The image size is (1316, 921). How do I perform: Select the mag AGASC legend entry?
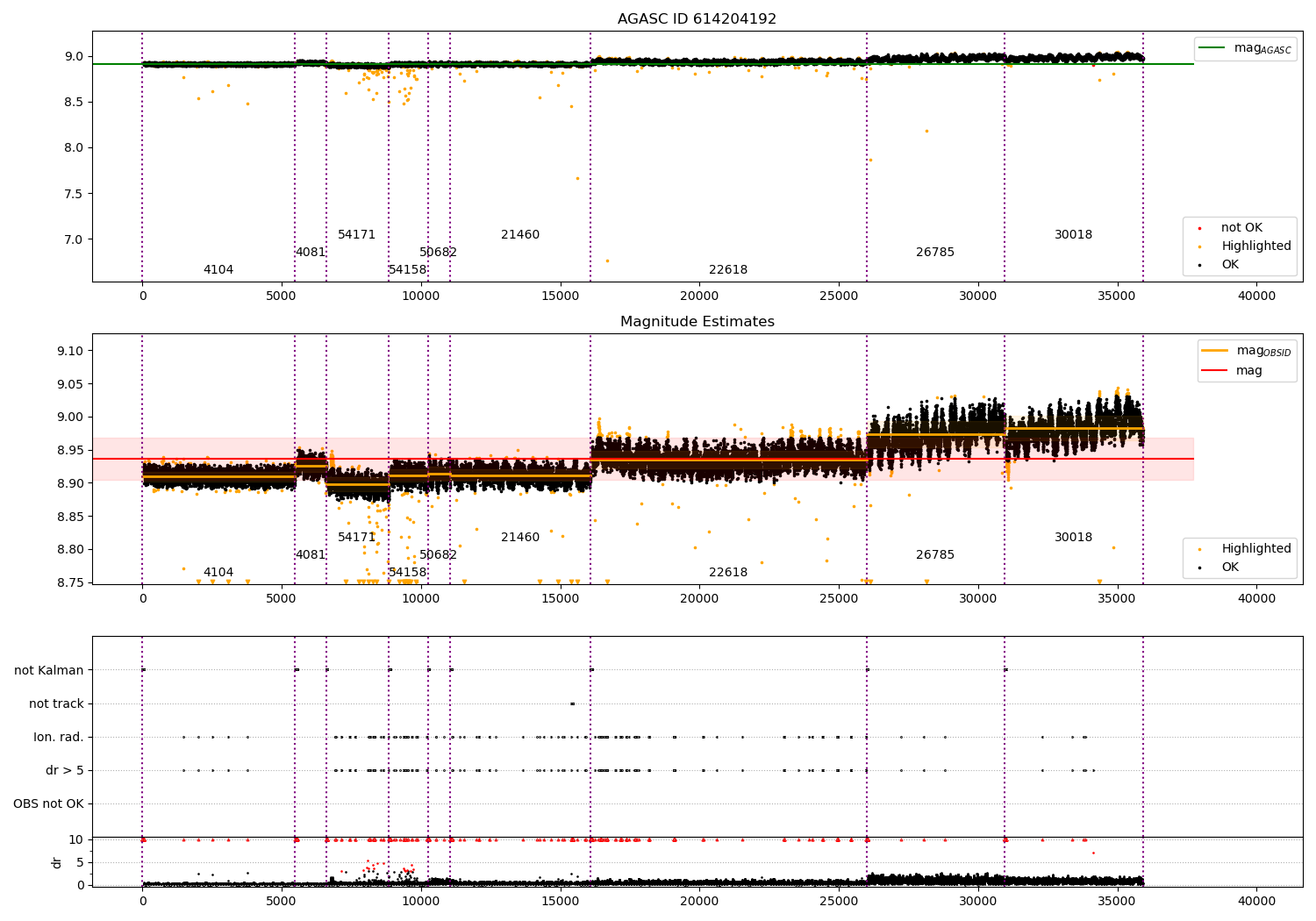[x=1246, y=48]
